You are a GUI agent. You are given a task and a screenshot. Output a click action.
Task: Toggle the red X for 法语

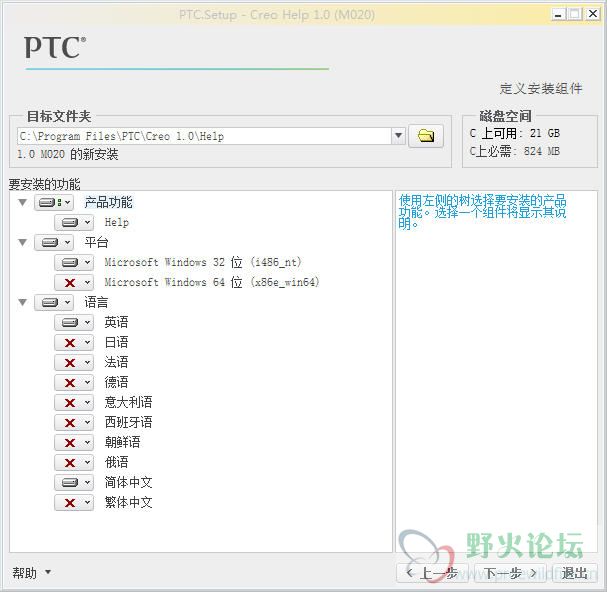74,362
